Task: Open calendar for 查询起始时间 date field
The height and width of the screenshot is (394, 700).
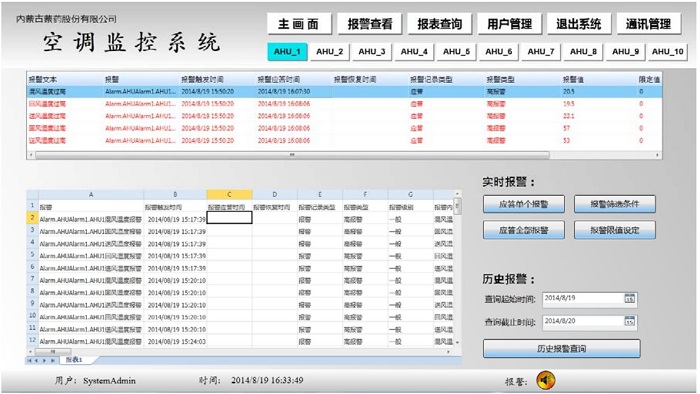Action: click(x=629, y=299)
